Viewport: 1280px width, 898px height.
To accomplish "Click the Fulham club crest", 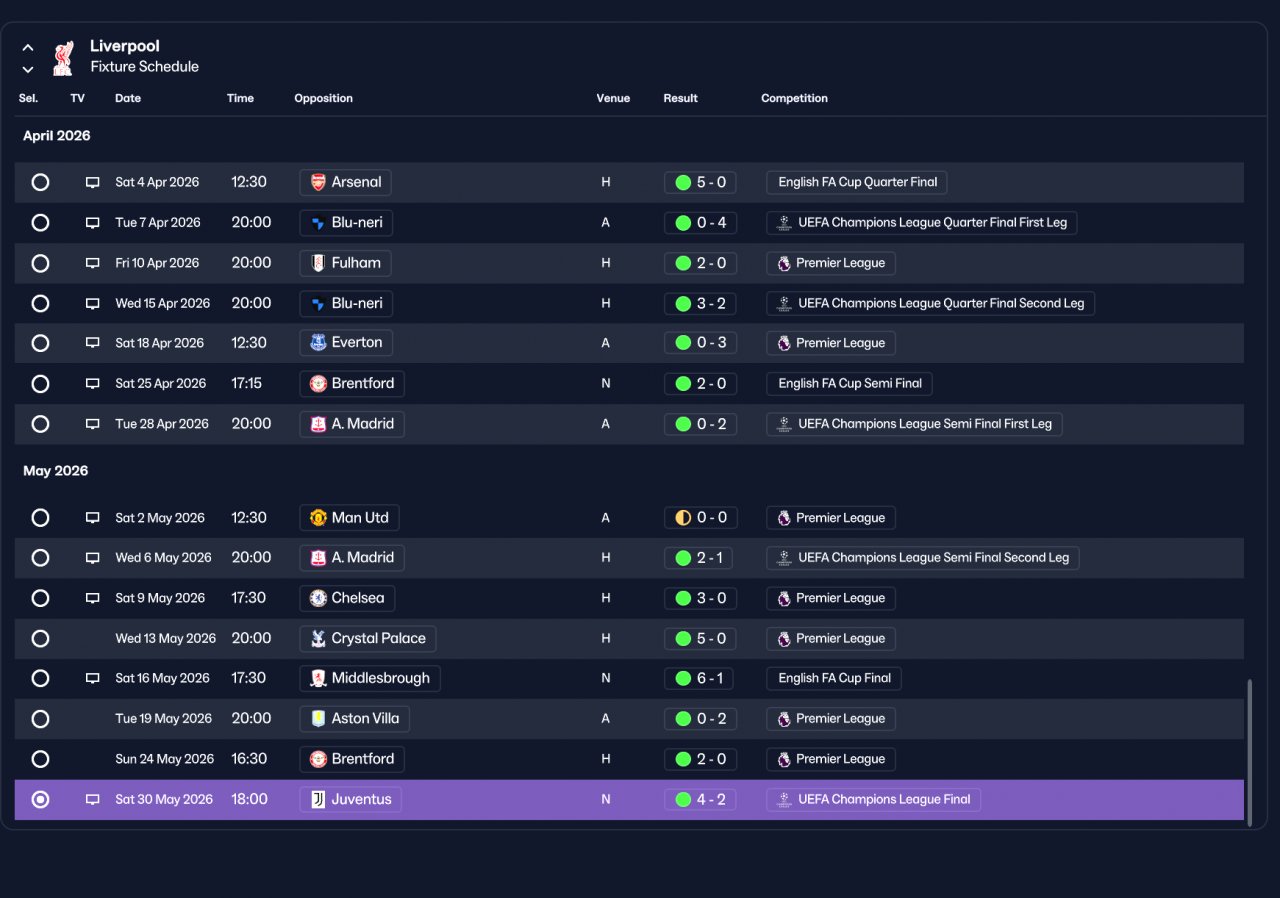I will (x=318, y=263).
